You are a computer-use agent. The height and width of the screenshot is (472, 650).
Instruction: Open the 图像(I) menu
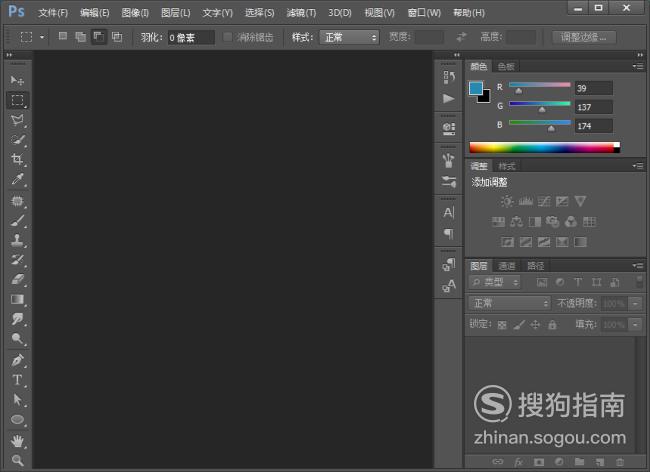tap(135, 13)
